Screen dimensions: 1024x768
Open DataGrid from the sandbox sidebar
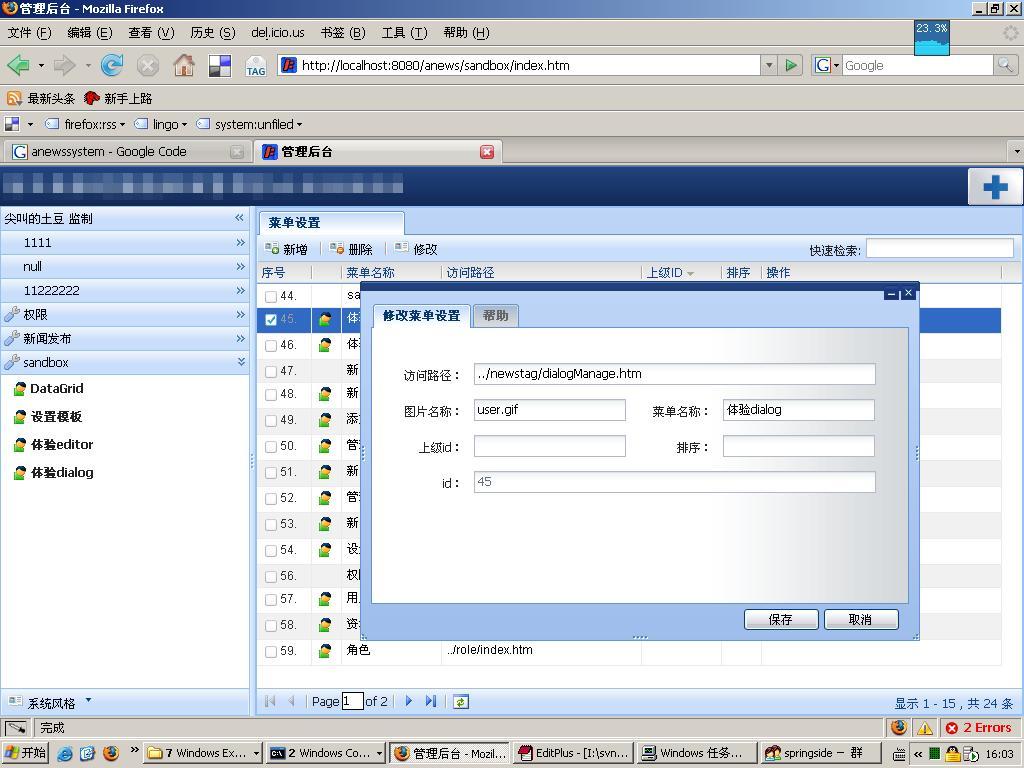pos(58,389)
